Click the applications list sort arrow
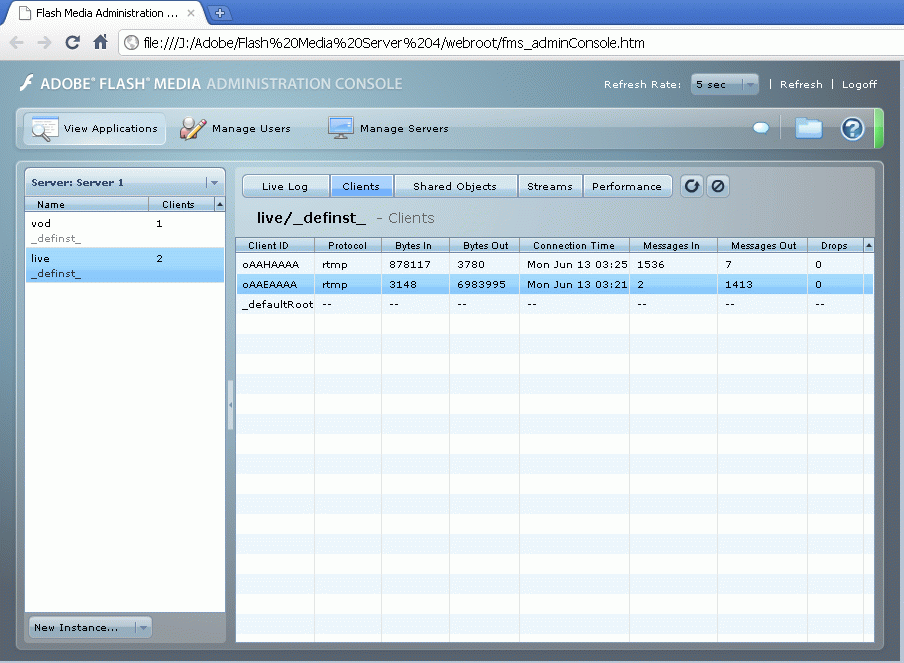The height and width of the screenshot is (663, 904). tap(220, 204)
